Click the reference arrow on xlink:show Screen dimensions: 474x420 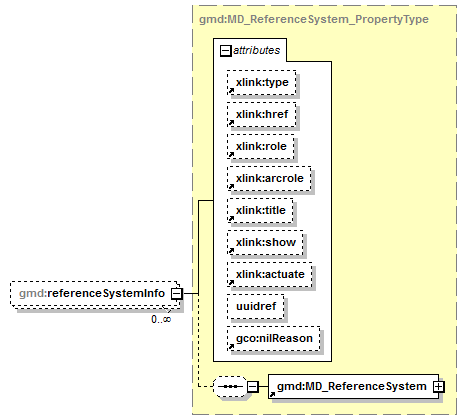(x=231, y=250)
